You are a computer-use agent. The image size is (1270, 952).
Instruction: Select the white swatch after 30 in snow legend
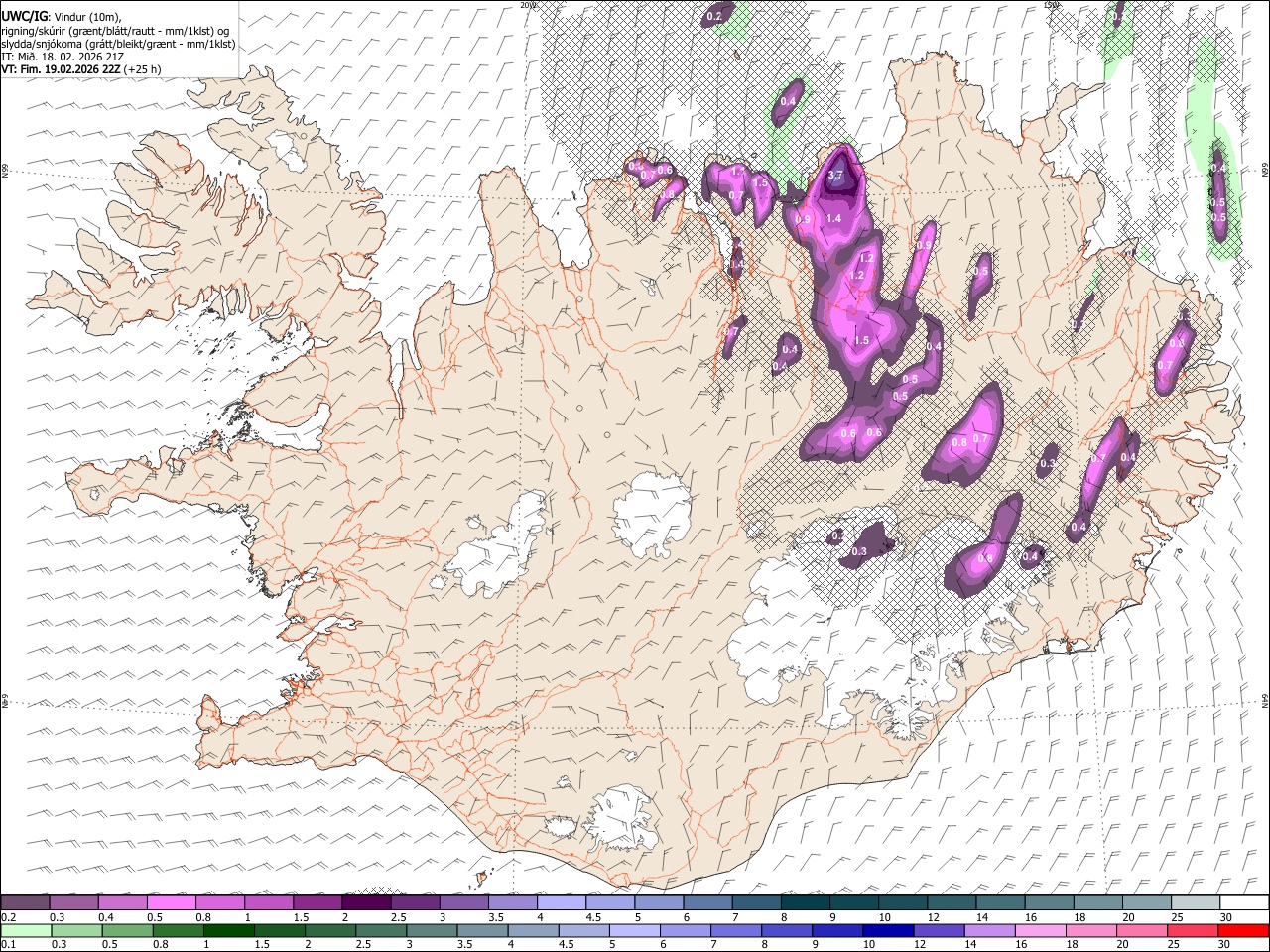click(1242, 902)
